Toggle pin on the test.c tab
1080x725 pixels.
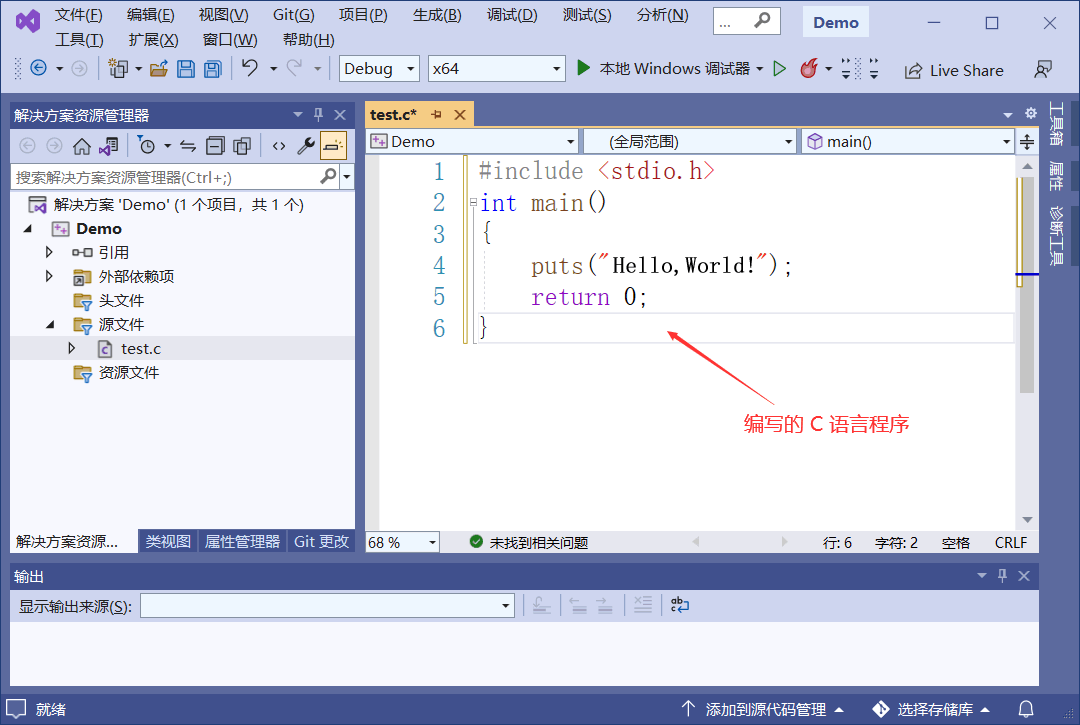point(436,115)
